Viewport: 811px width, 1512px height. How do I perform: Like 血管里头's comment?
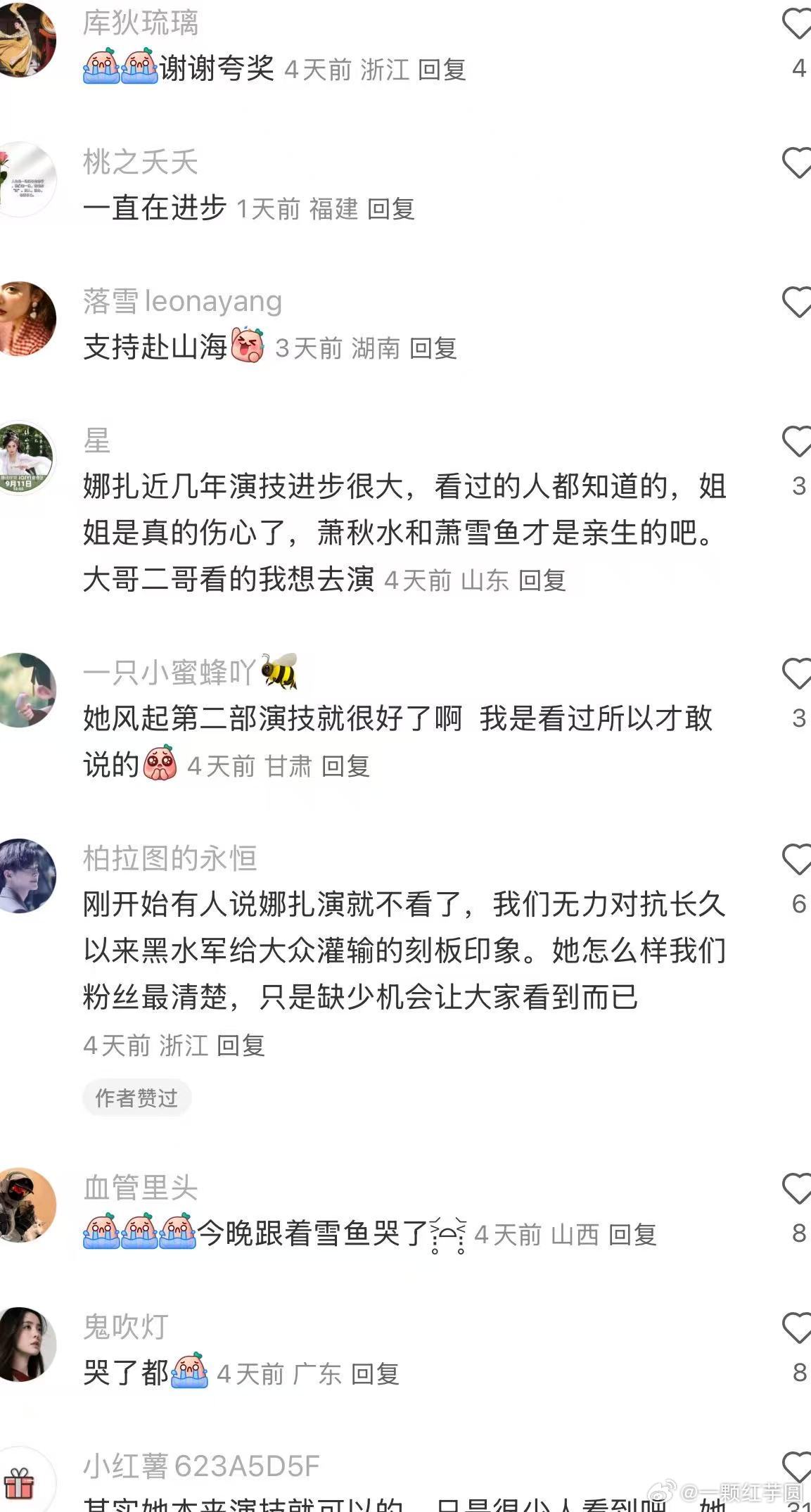[x=797, y=1189]
